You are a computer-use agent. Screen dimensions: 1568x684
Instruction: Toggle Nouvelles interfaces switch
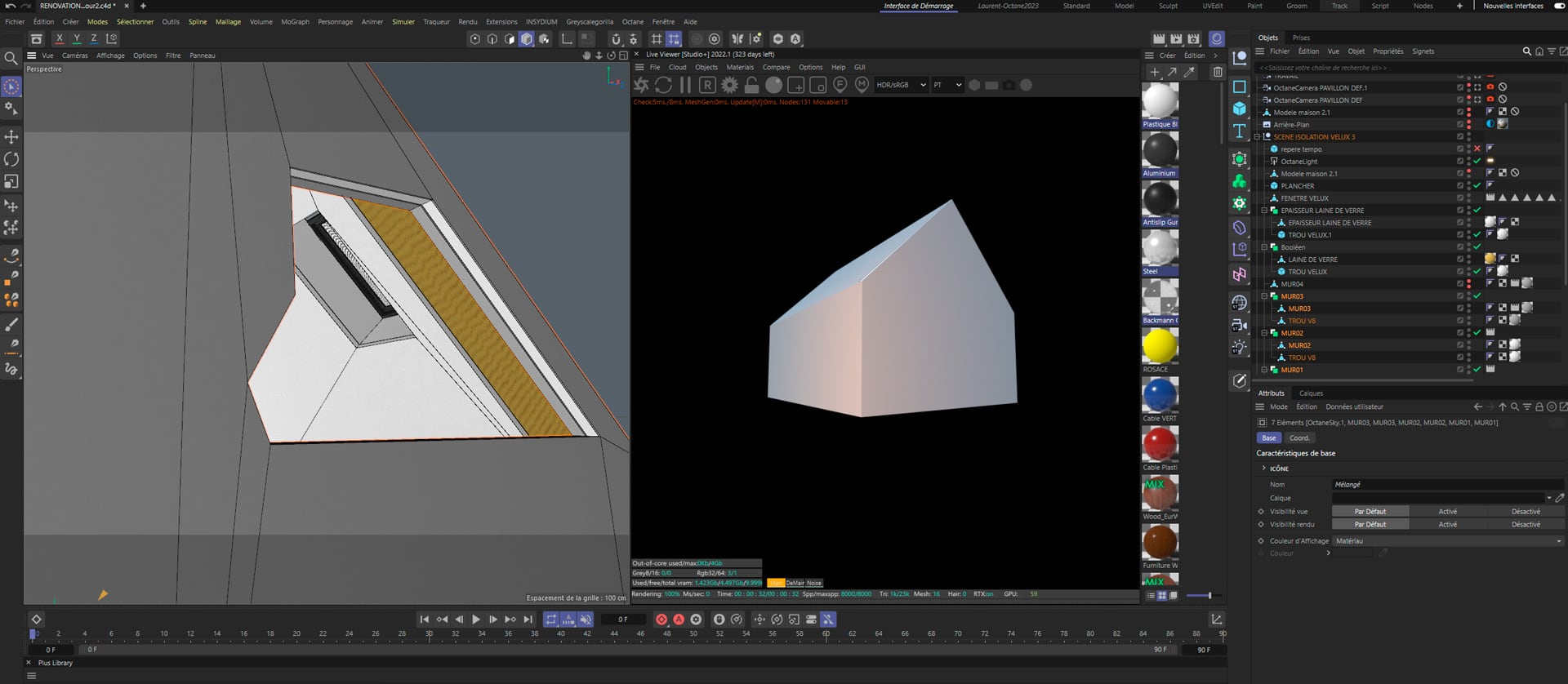point(1559,6)
